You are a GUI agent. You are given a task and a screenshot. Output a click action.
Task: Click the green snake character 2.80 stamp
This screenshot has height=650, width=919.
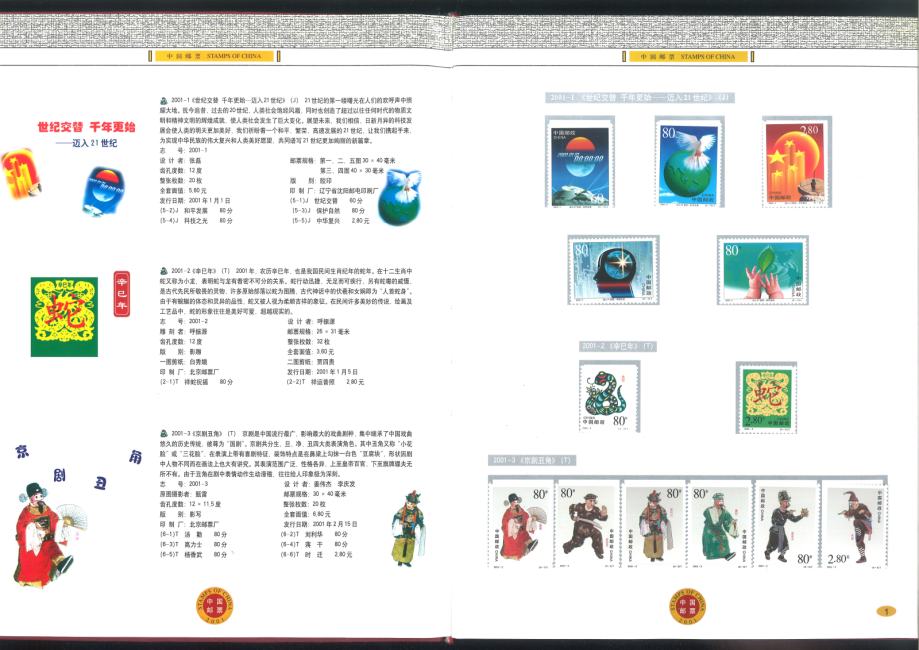click(x=766, y=396)
